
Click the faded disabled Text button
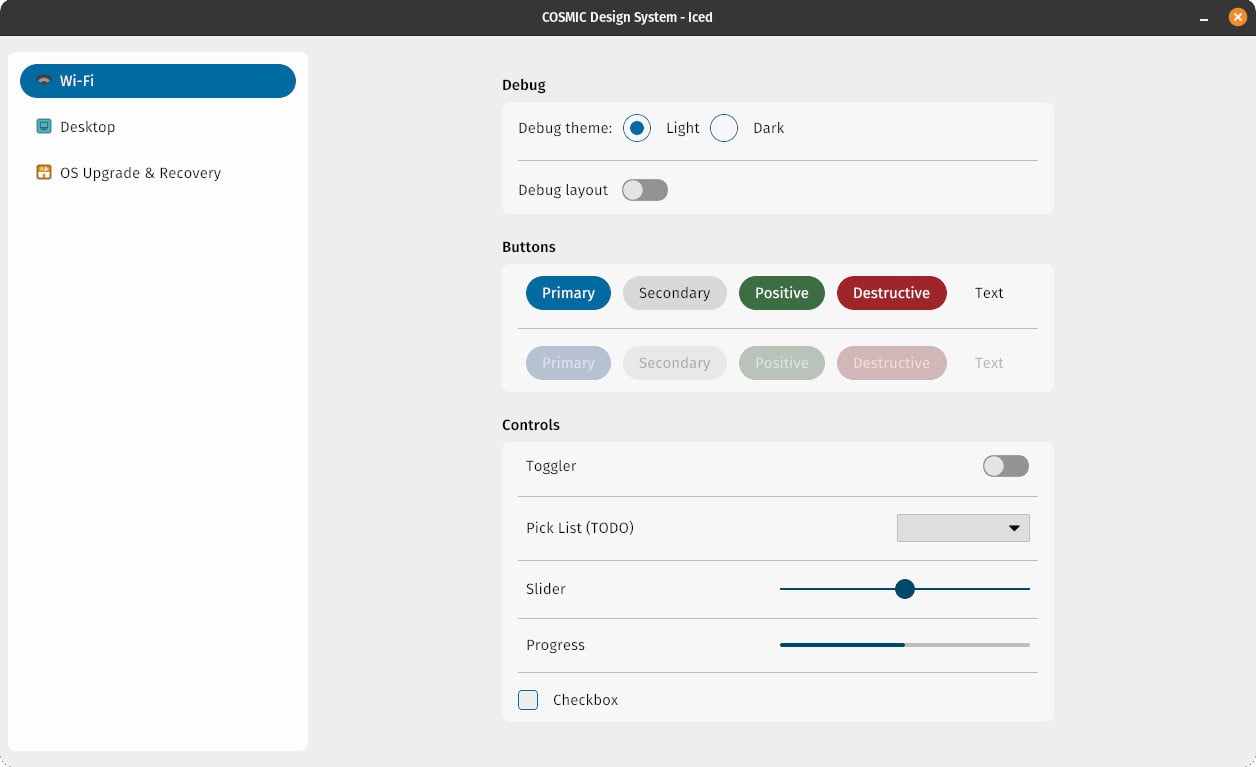point(989,363)
